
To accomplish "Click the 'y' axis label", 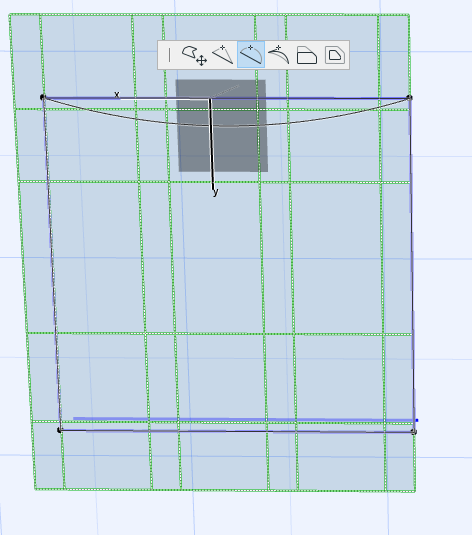I will (215, 192).
